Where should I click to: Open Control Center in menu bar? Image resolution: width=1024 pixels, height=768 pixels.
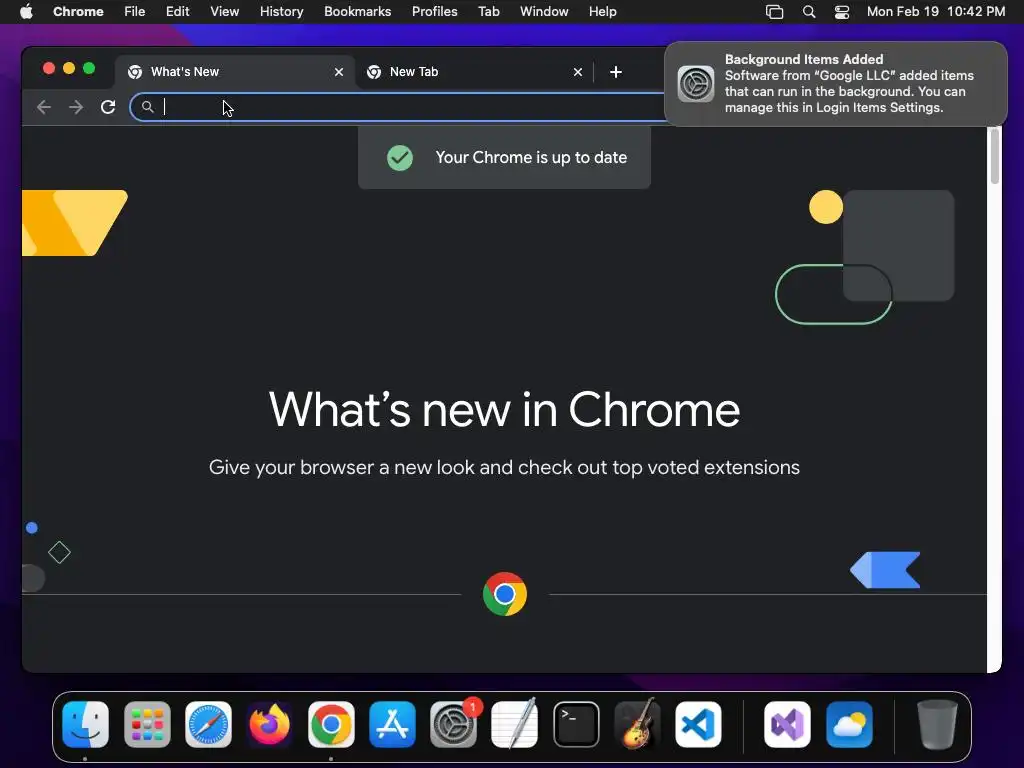click(x=842, y=12)
